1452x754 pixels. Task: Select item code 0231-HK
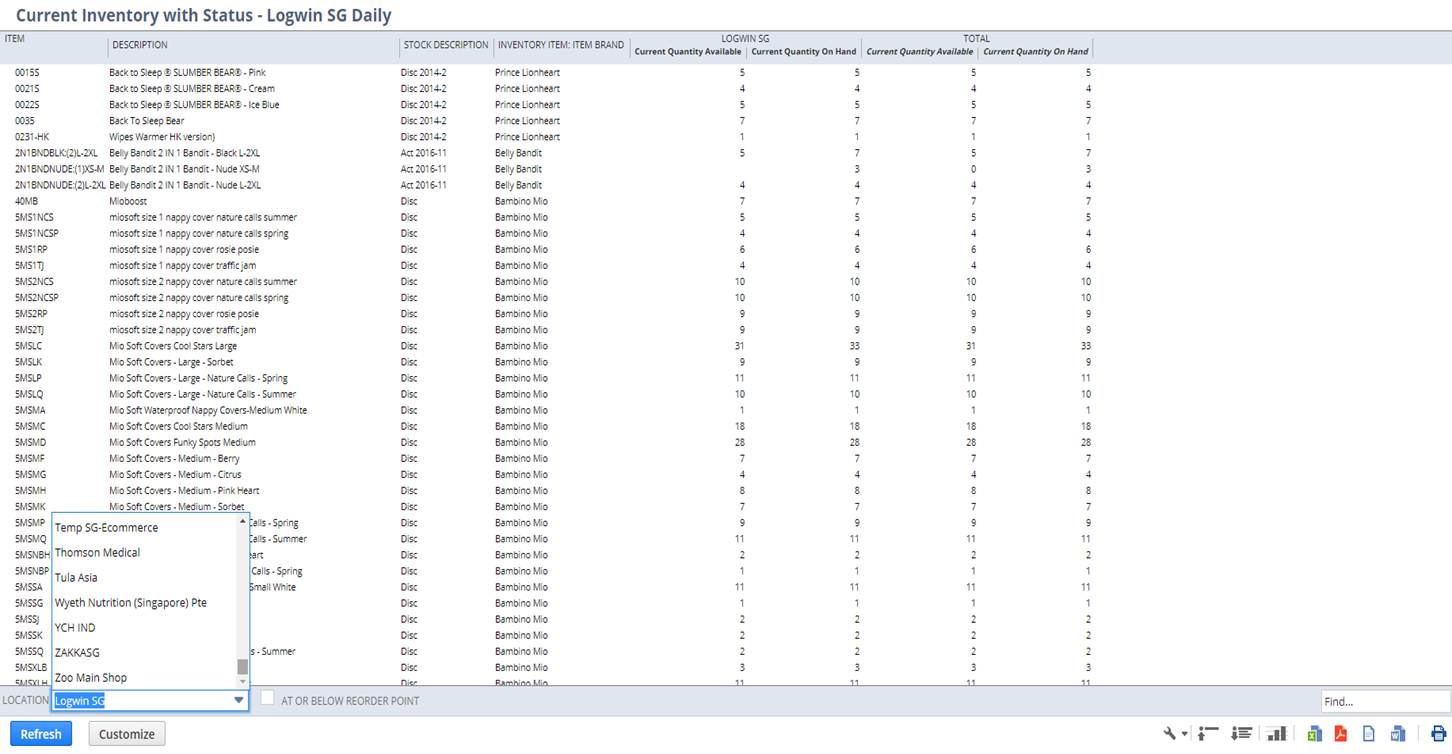tap(32, 137)
